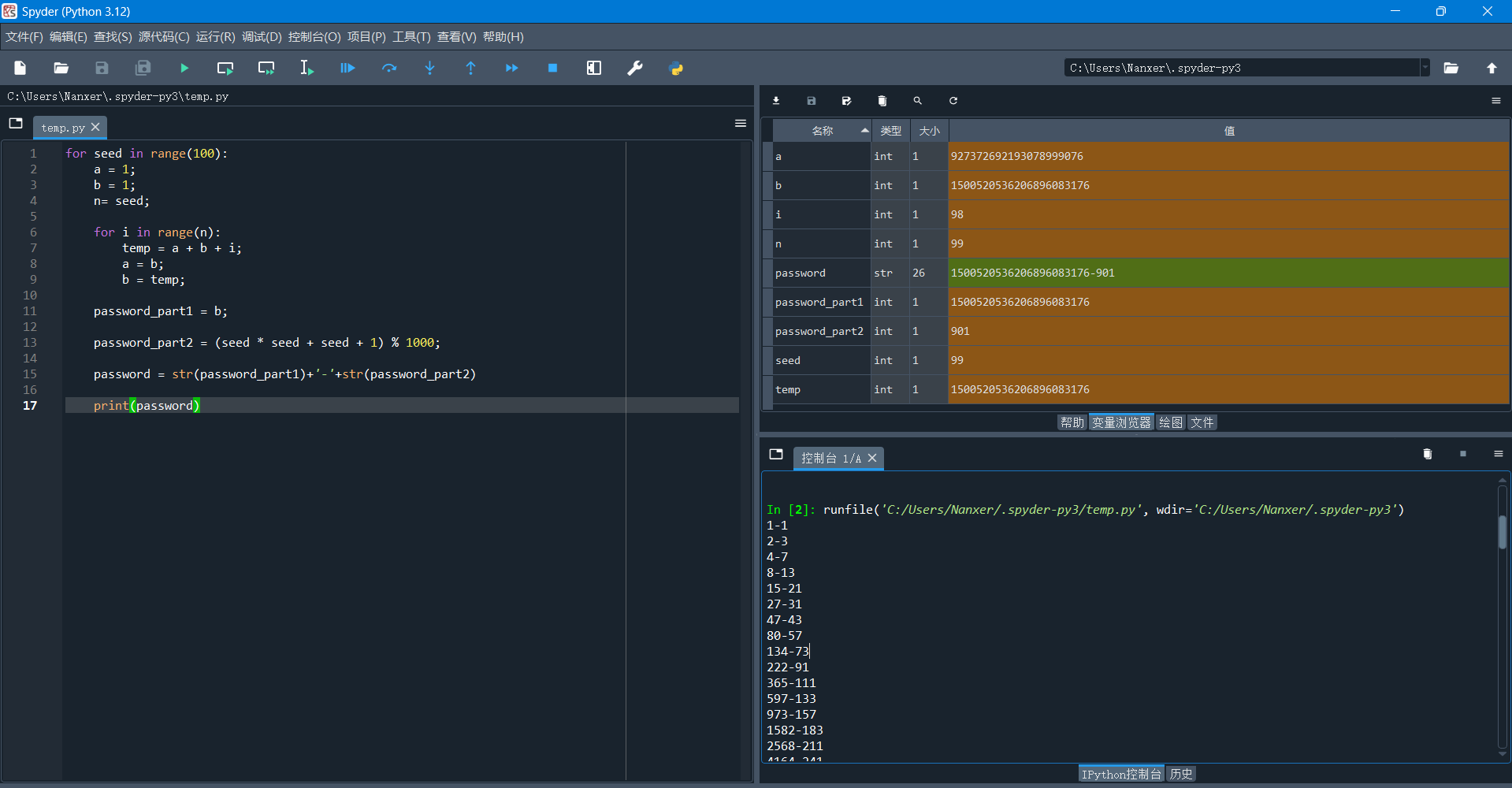Click the Run current cell icon
The image size is (1512, 788).
coord(225,69)
